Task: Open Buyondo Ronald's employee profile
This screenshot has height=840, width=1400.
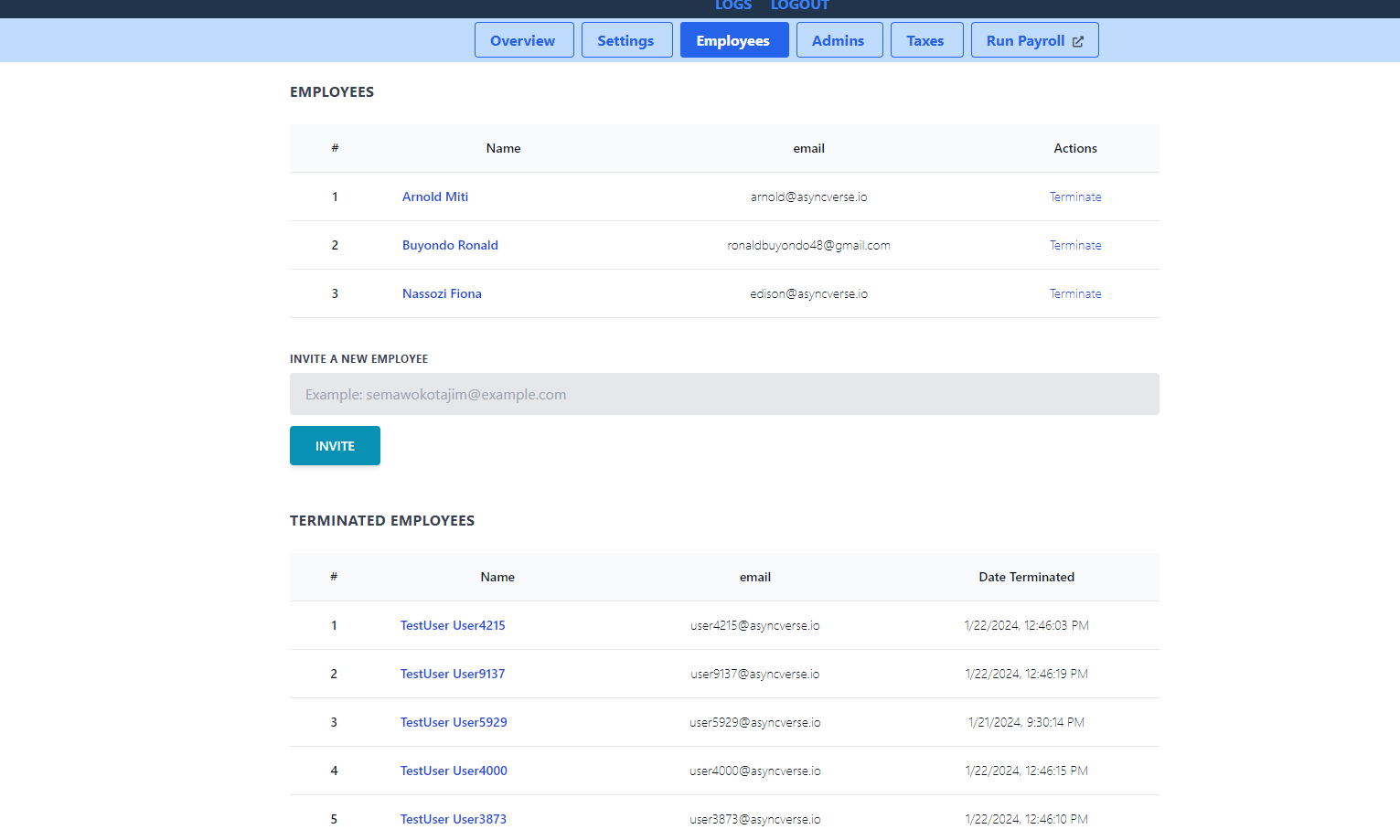Action: [450, 245]
